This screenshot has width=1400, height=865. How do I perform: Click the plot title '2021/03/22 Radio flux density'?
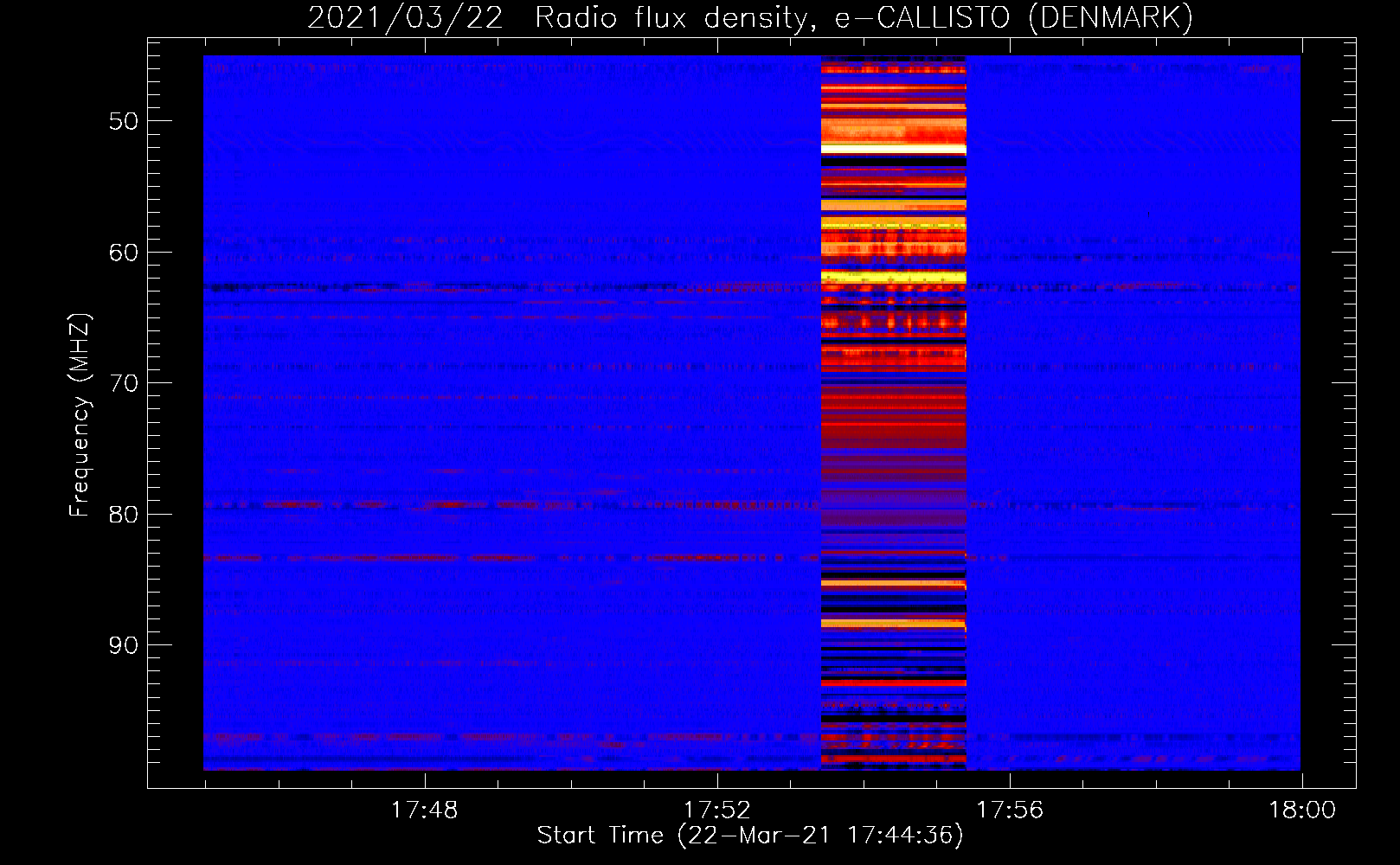(750, 17)
